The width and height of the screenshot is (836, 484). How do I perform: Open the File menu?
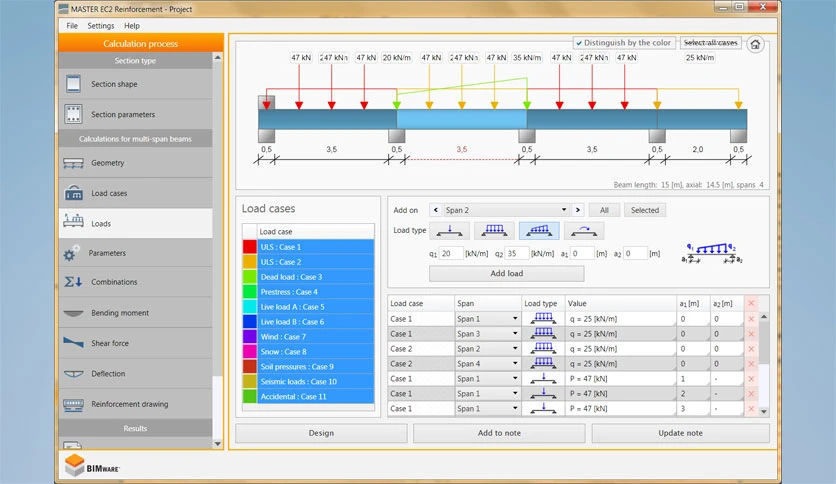[x=72, y=26]
